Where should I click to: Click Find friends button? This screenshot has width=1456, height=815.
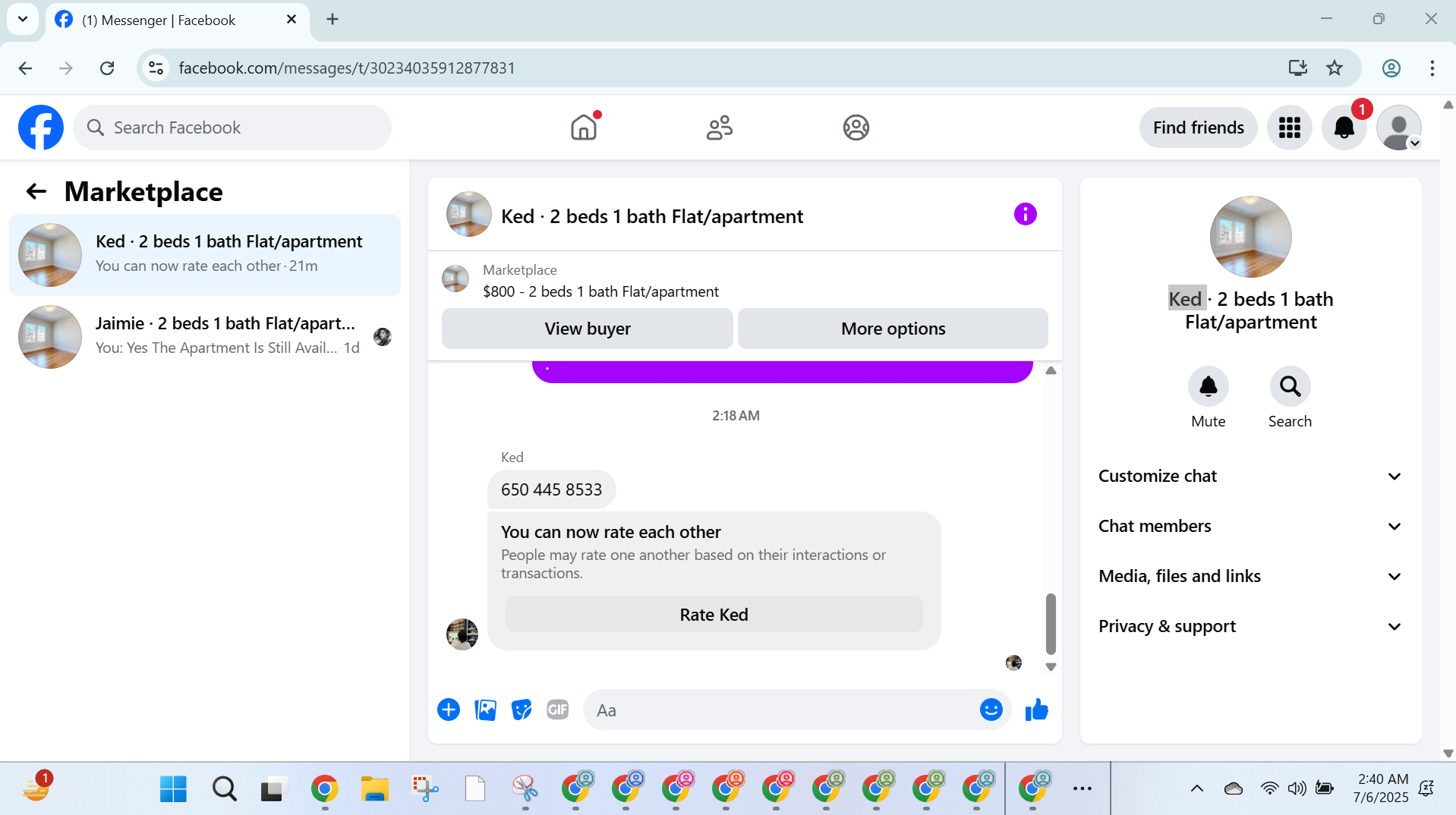tap(1198, 127)
